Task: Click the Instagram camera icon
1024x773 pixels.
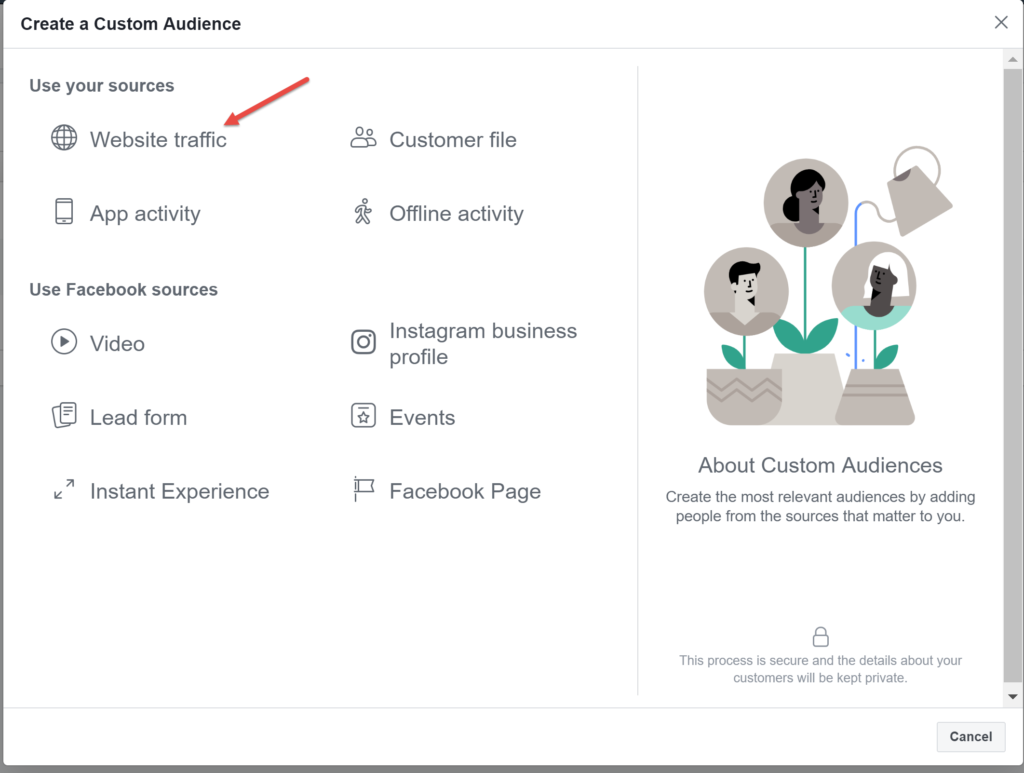Action: [363, 341]
